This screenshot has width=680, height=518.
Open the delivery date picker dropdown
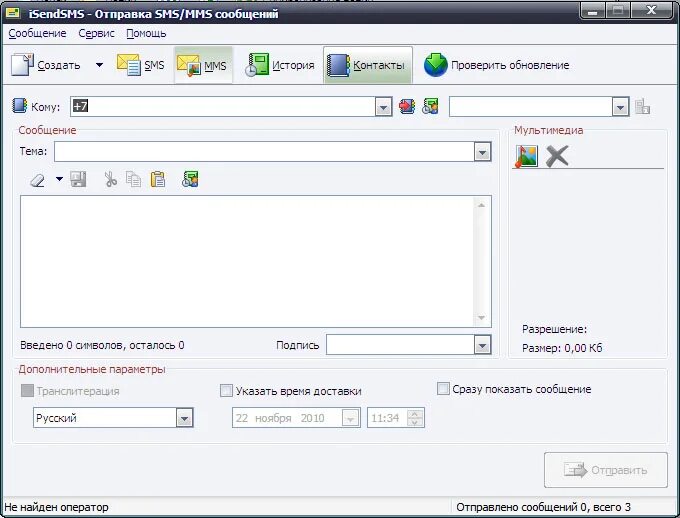(x=350, y=418)
